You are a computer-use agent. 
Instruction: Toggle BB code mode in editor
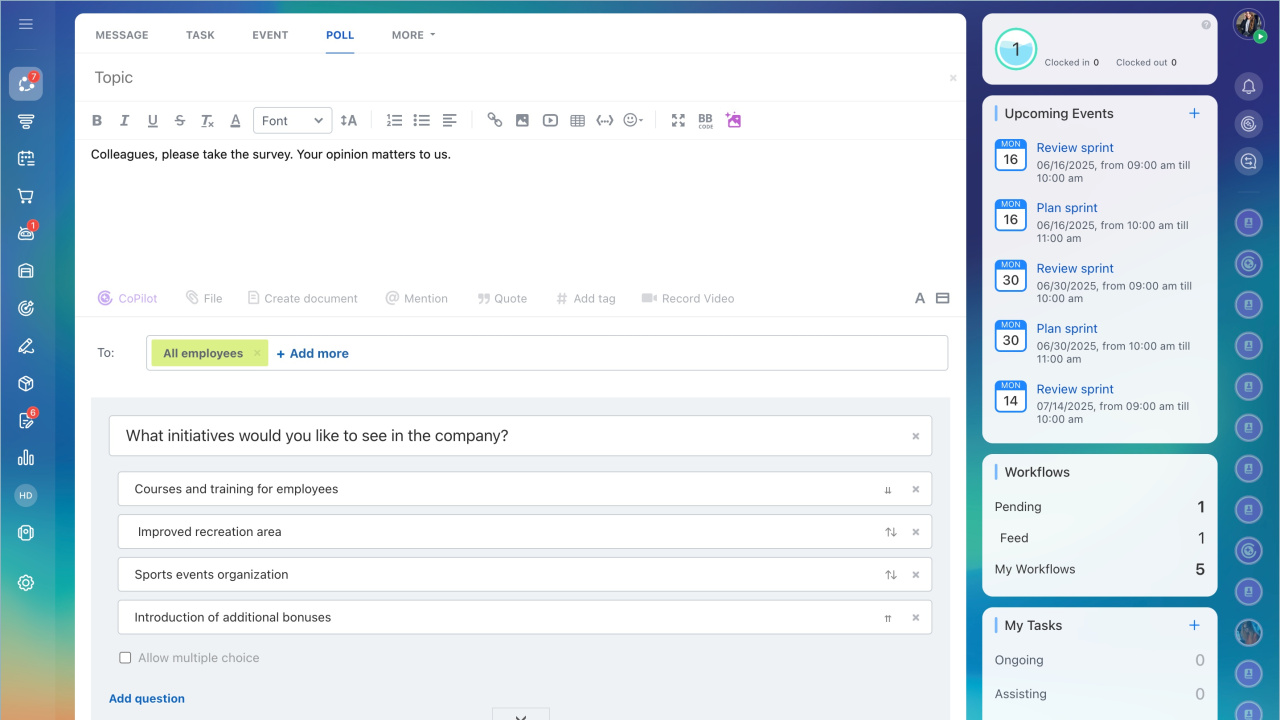[x=705, y=120]
